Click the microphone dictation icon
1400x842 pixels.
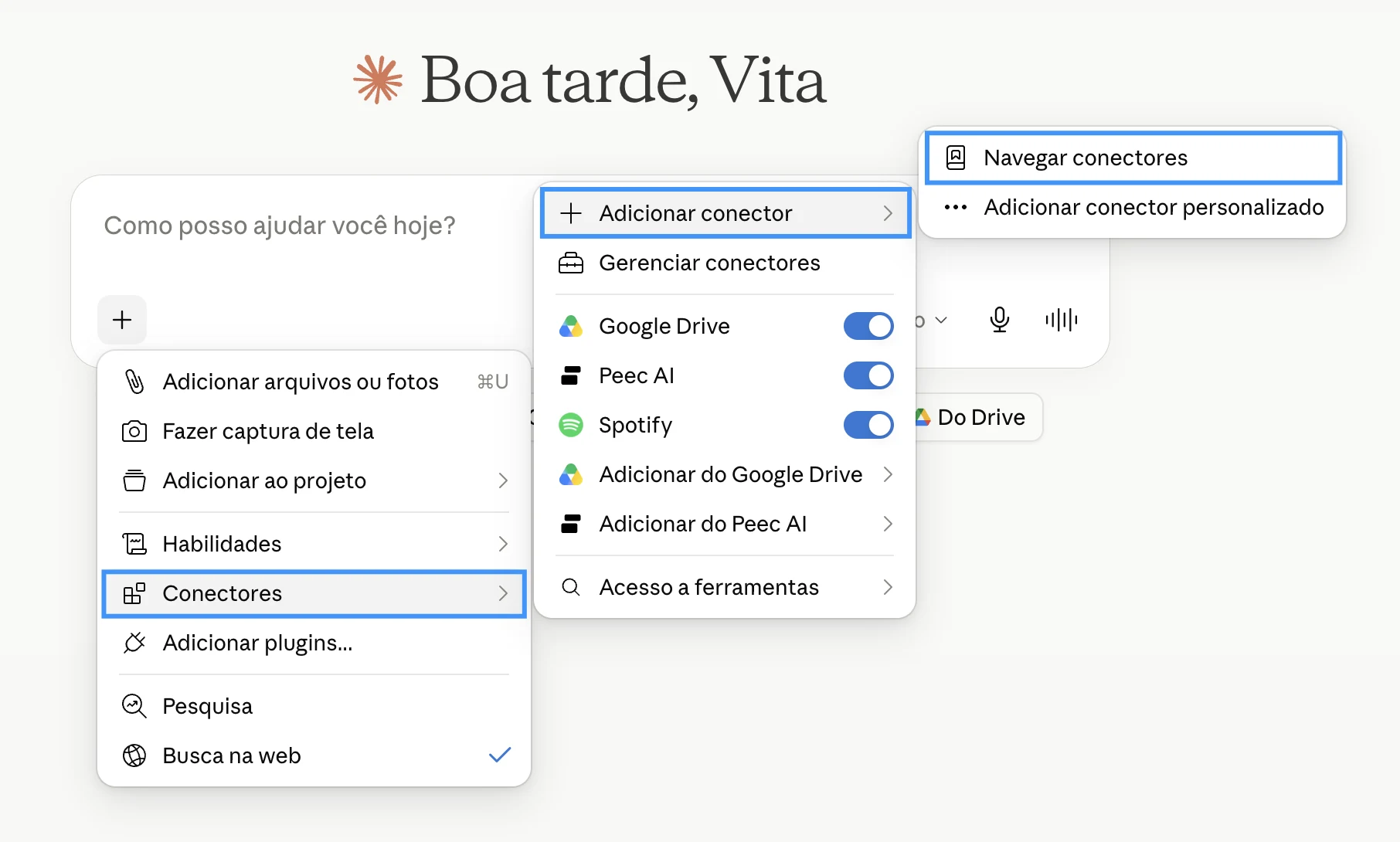999,320
